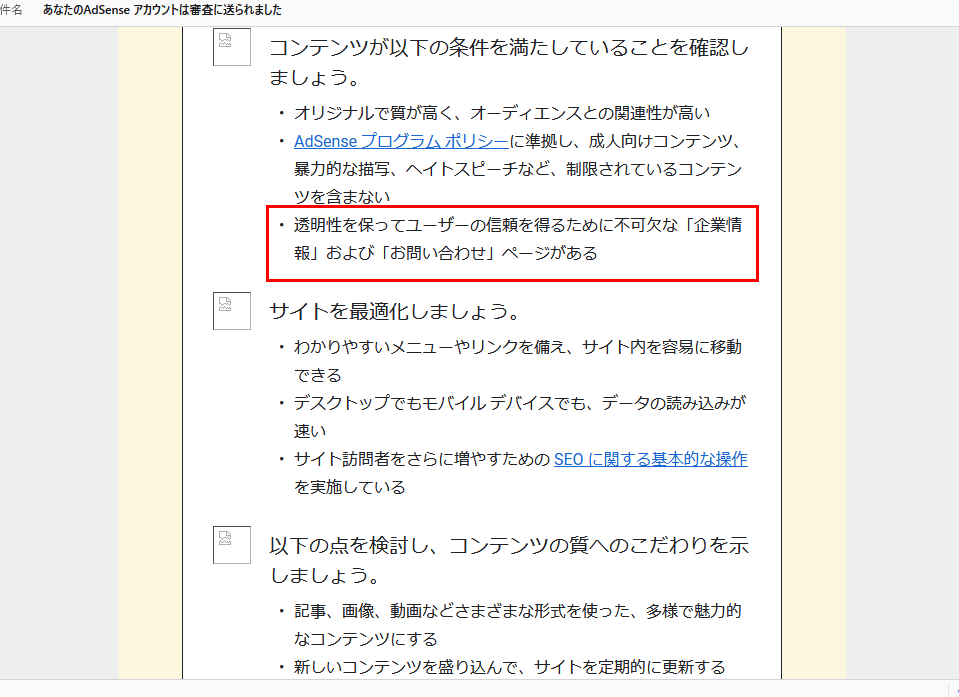959x697 pixels.
Task: Click the heading コンテンツが以下の条件を満たしている
Action: click(x=508, y=48)
